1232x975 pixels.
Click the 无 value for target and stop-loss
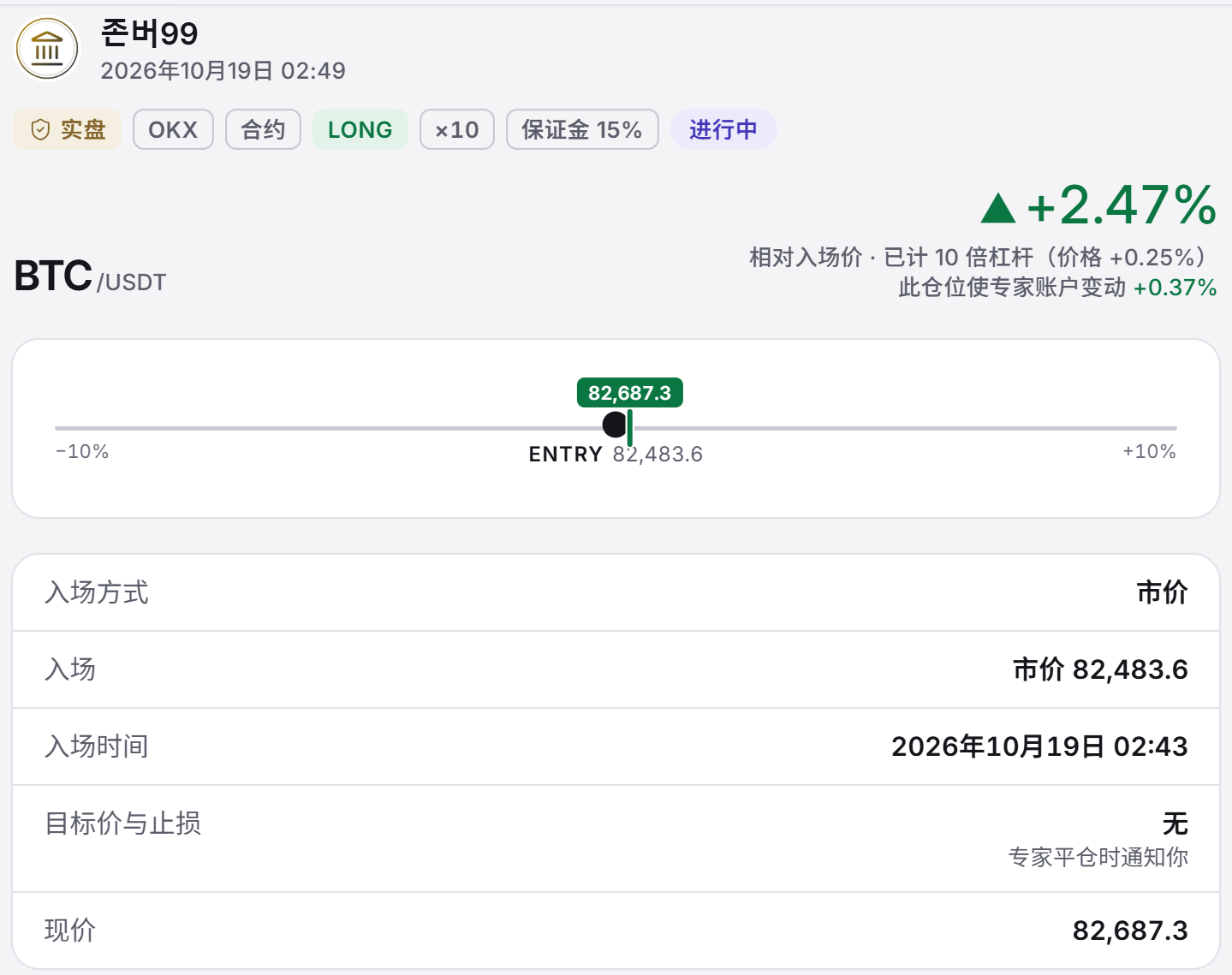(x=1175, y=824)
